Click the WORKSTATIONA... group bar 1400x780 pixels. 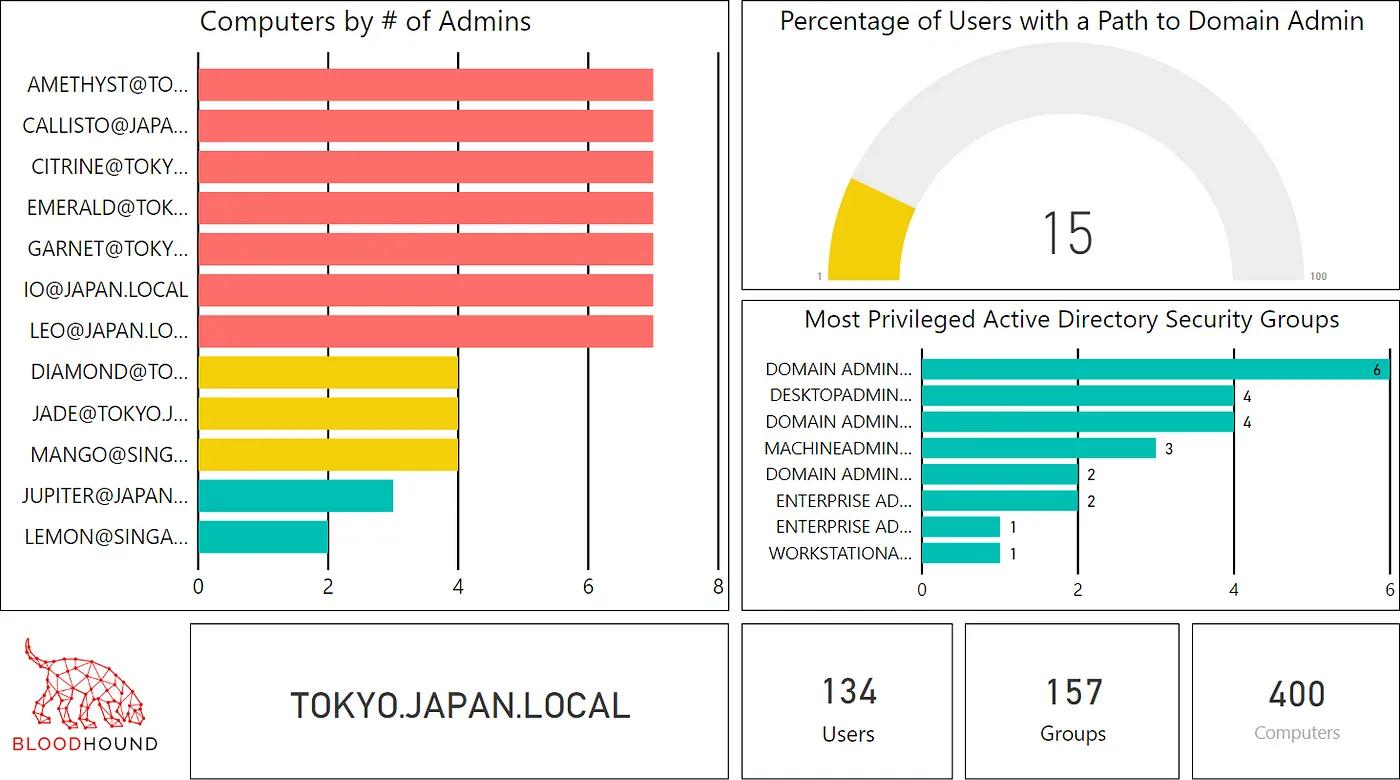point(961,553)
